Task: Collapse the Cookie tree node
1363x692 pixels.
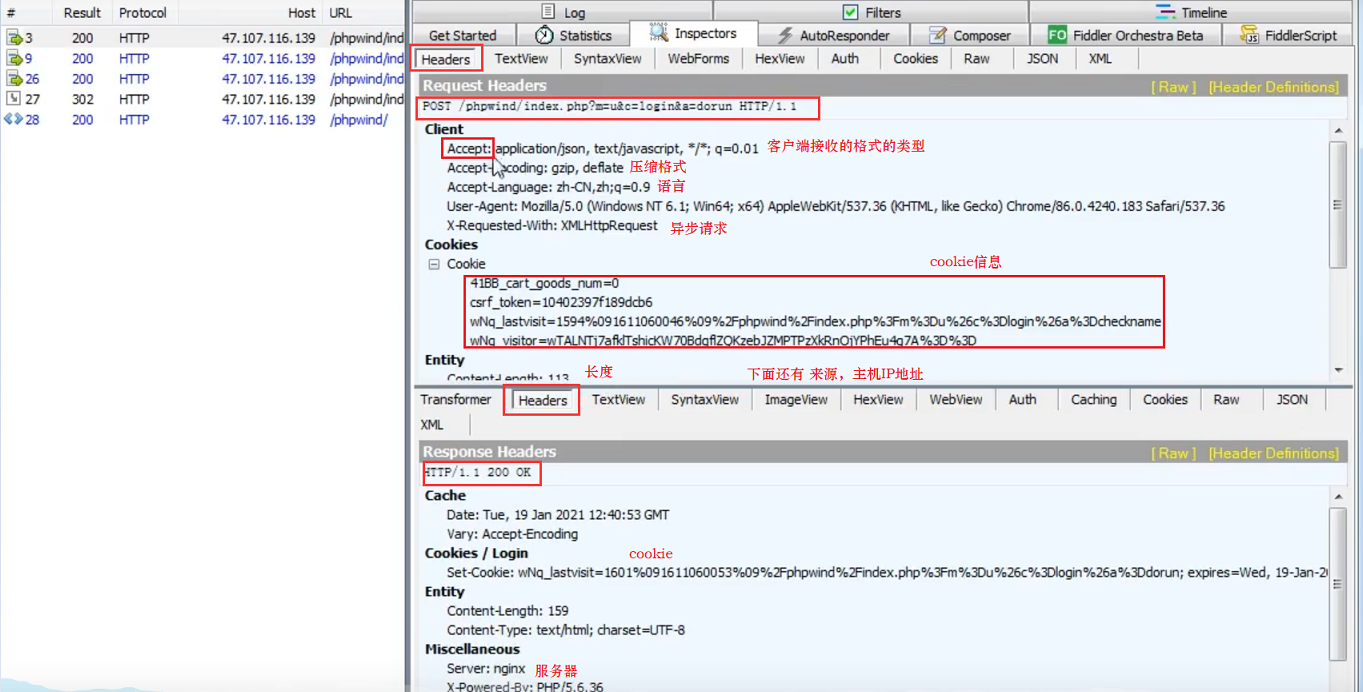Action: 434,264
